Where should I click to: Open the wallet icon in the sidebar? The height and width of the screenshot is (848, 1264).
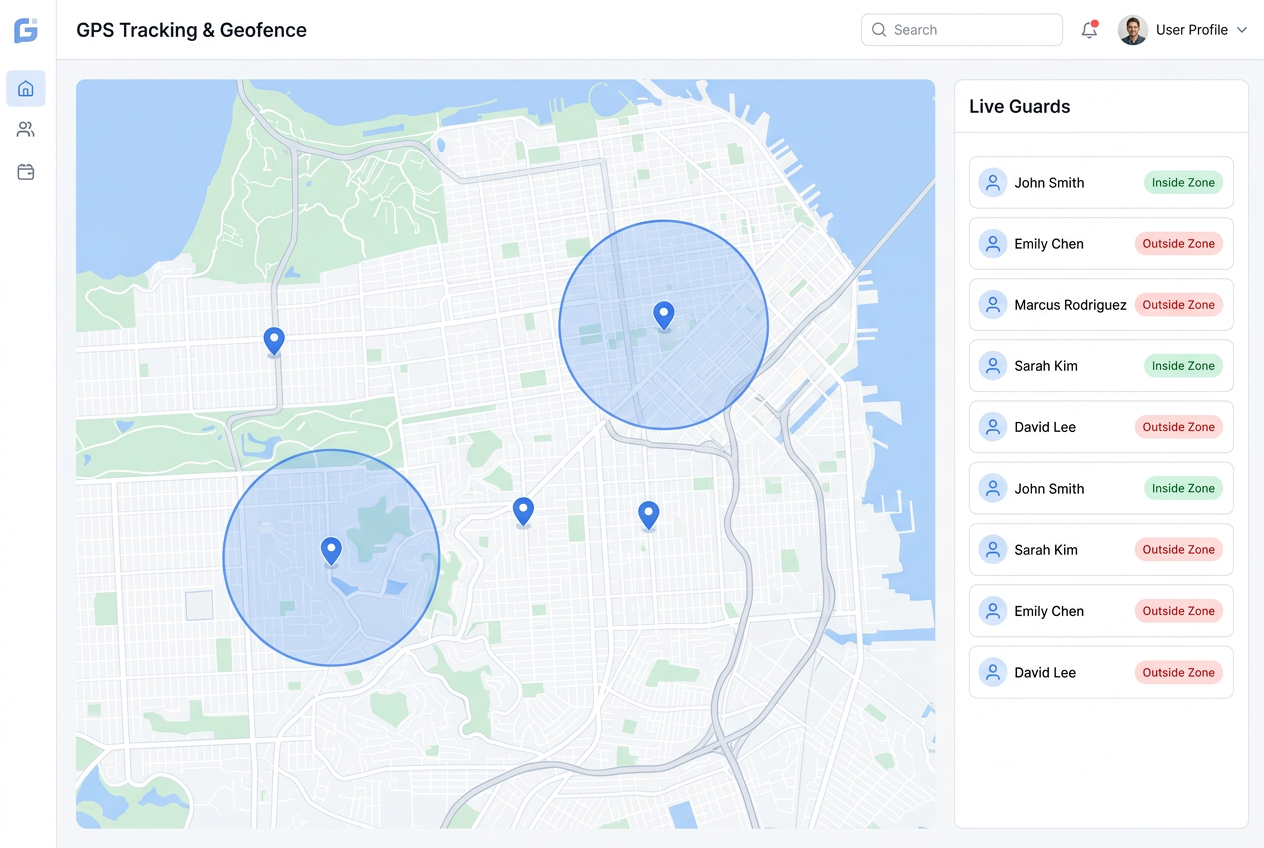point(26,172)
